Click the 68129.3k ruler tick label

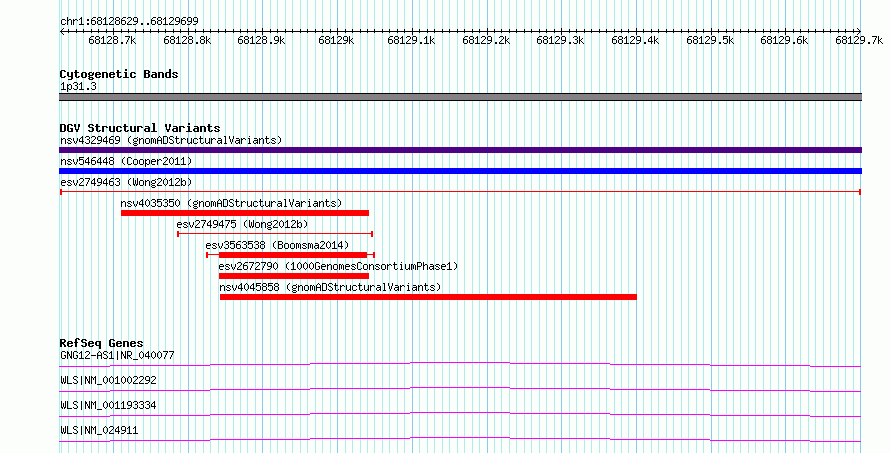(x=560, y=41)
